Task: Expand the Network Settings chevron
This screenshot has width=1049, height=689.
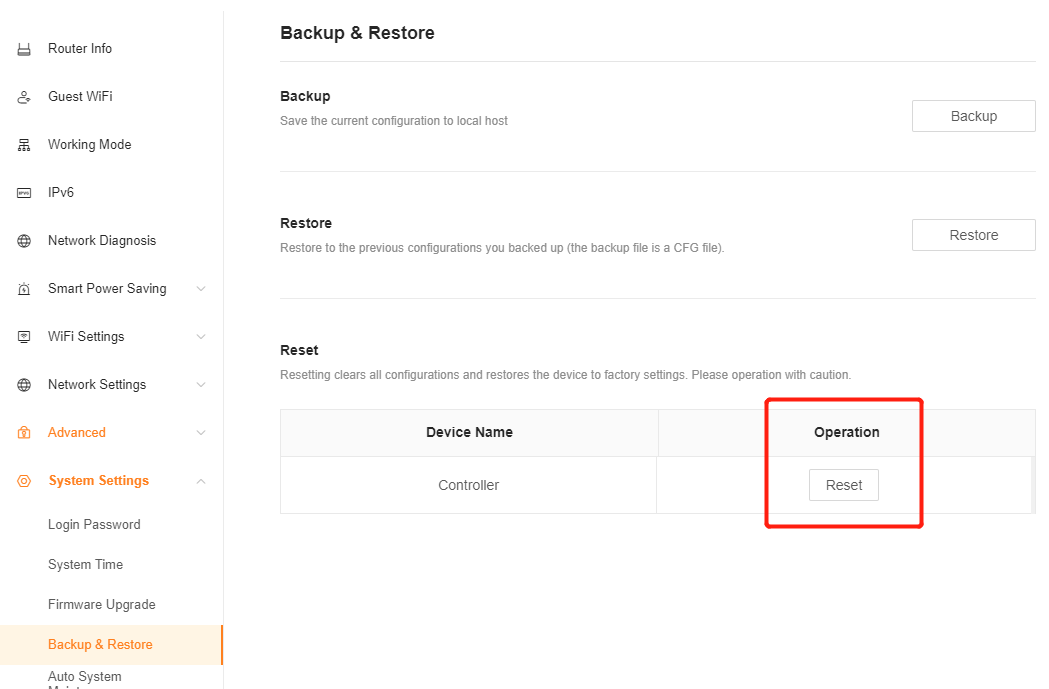Action: click(201, 385)
